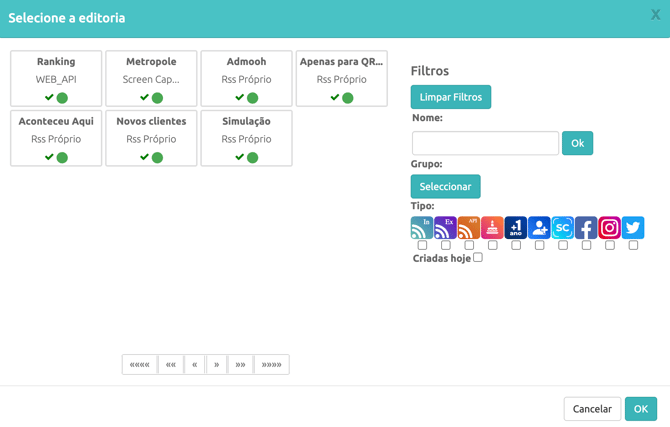Viewport: 670px width, 427px height.
Task: Focus the Nome text input field
Action: (x=485, y=143)
